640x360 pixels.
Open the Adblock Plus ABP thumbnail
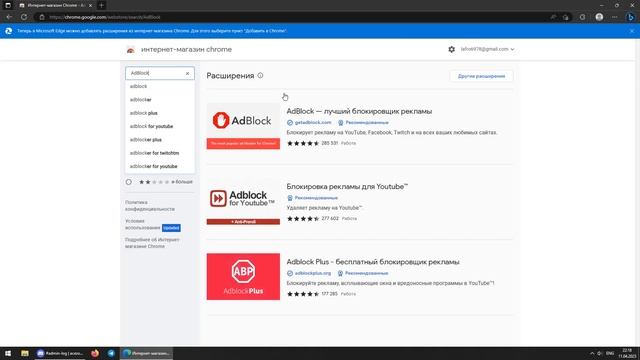pos(243,277)
